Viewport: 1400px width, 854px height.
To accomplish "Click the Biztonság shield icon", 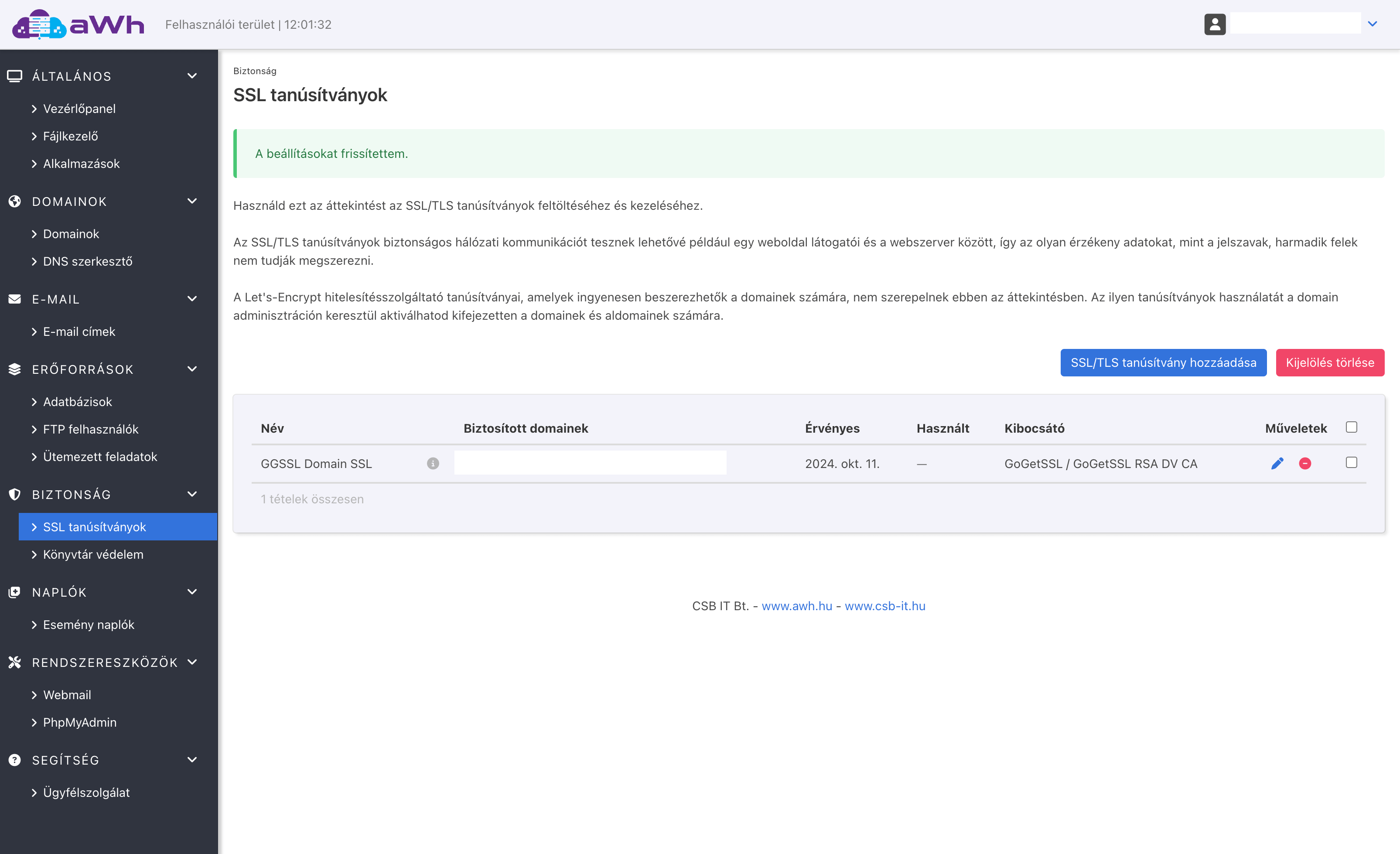I will (15, 494).
